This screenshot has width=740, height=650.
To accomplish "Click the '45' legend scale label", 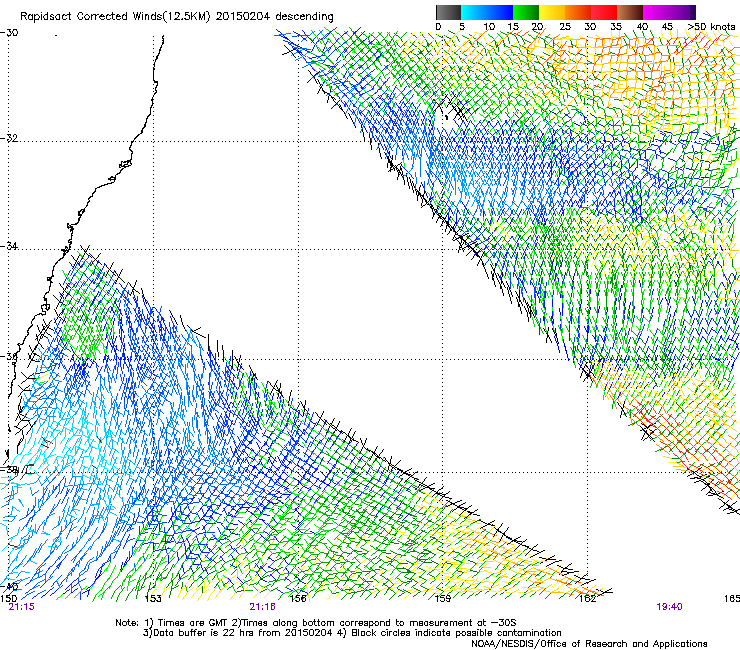I will 667,27.
